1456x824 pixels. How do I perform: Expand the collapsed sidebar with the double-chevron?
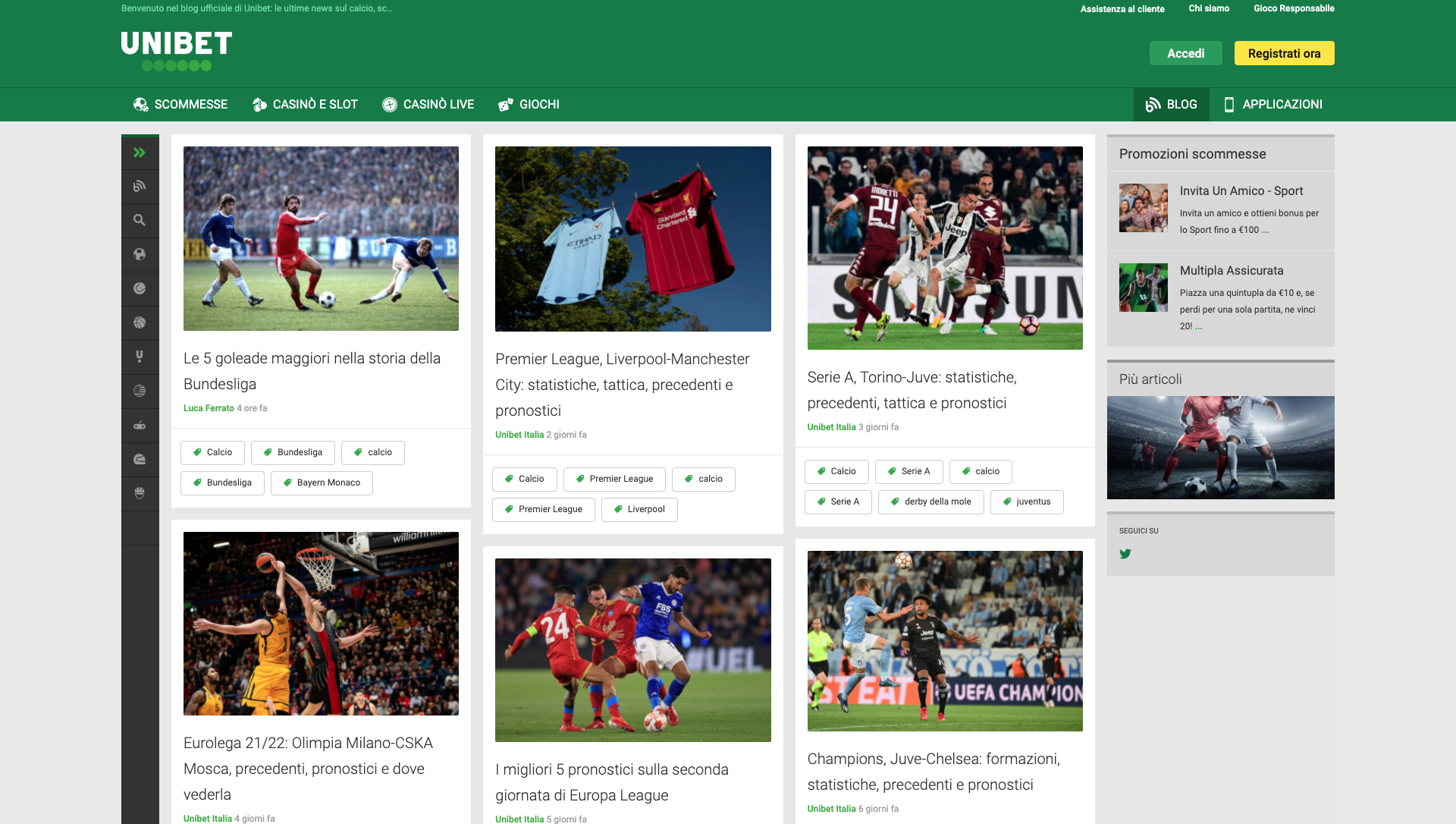[140, 152]
